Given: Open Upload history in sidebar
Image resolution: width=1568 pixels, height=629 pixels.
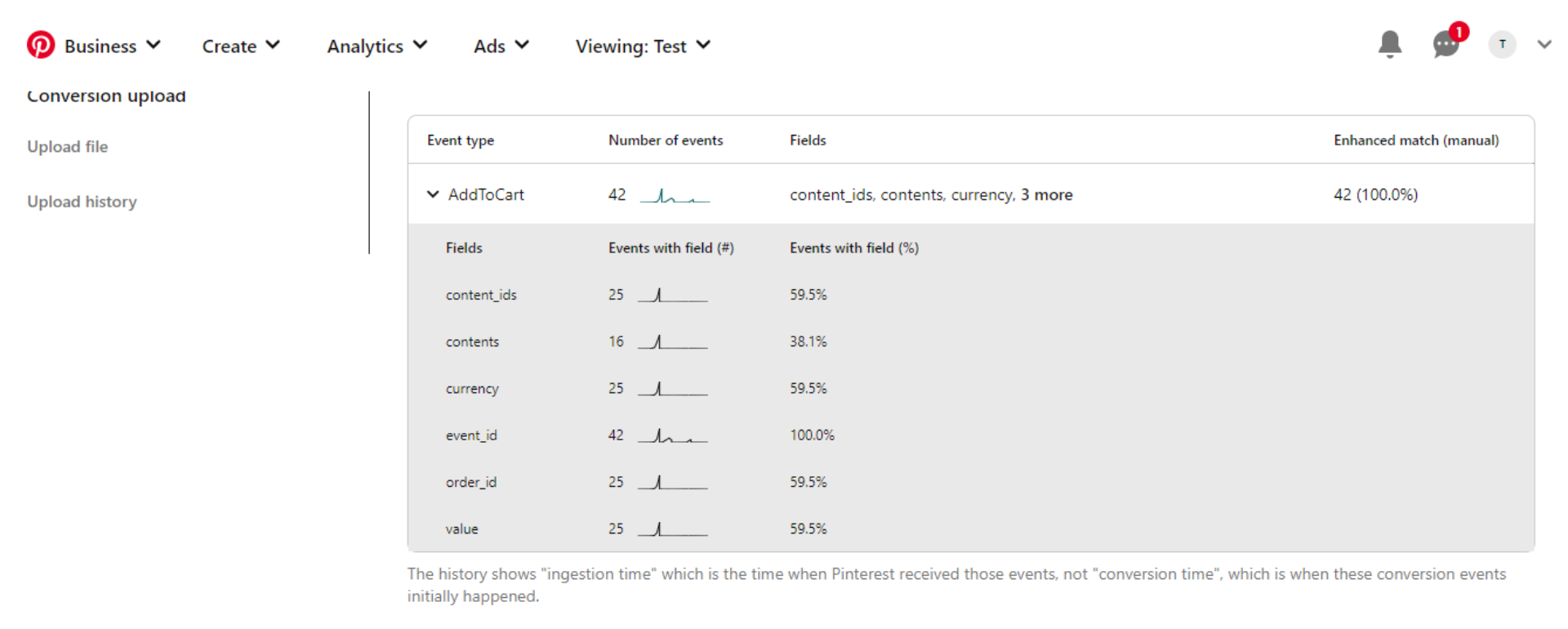Looking at the screenshot, I should (x=82, y=202).
